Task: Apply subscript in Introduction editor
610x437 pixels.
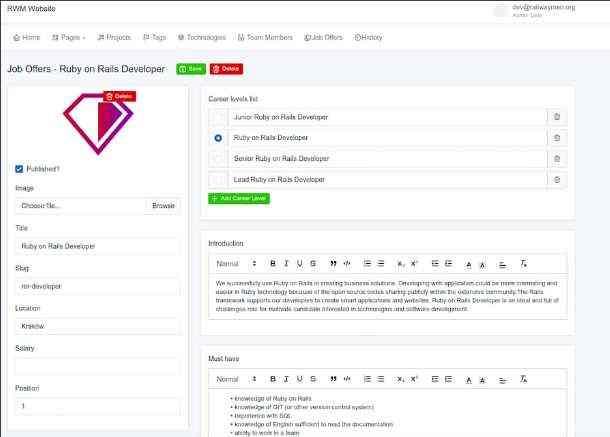Action: point(401,263)
